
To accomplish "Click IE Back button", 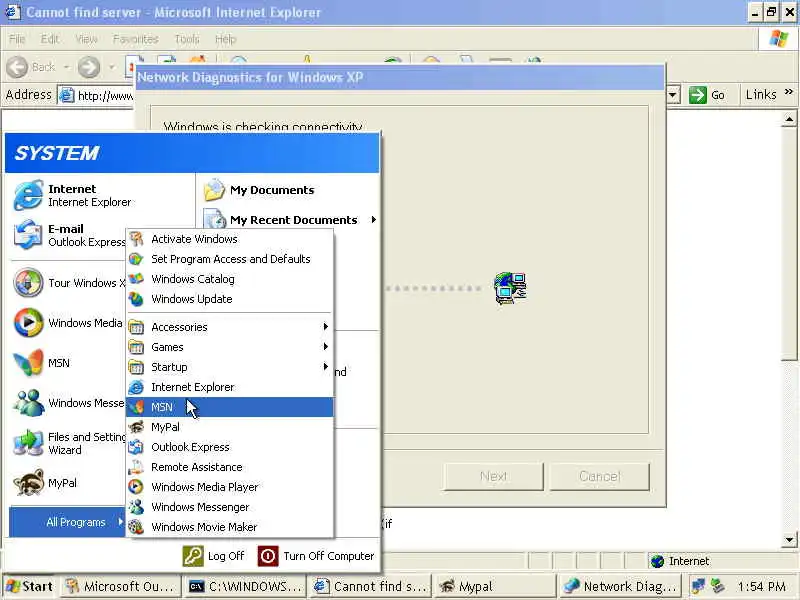I will click(x=31, y=67).
